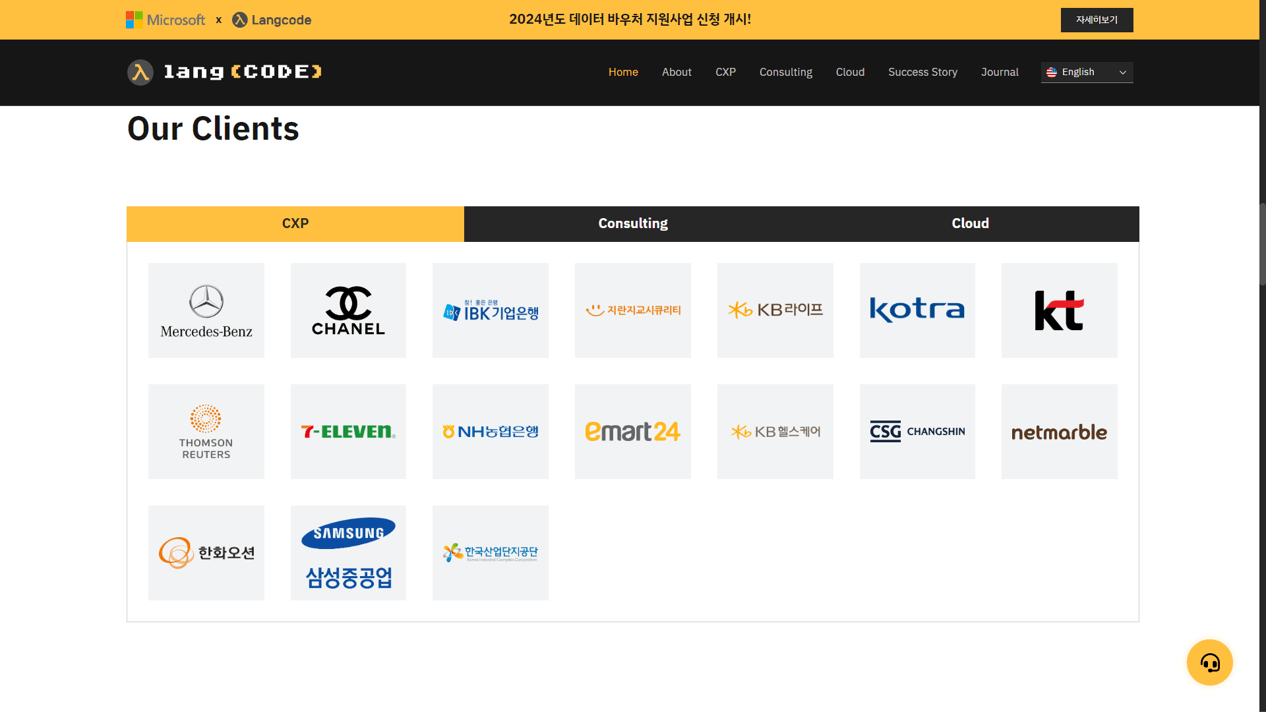The height and width of the screenshot is (712, 1266).
Task: Switch to the Consulting clients tab
Action: coord(633,224)
